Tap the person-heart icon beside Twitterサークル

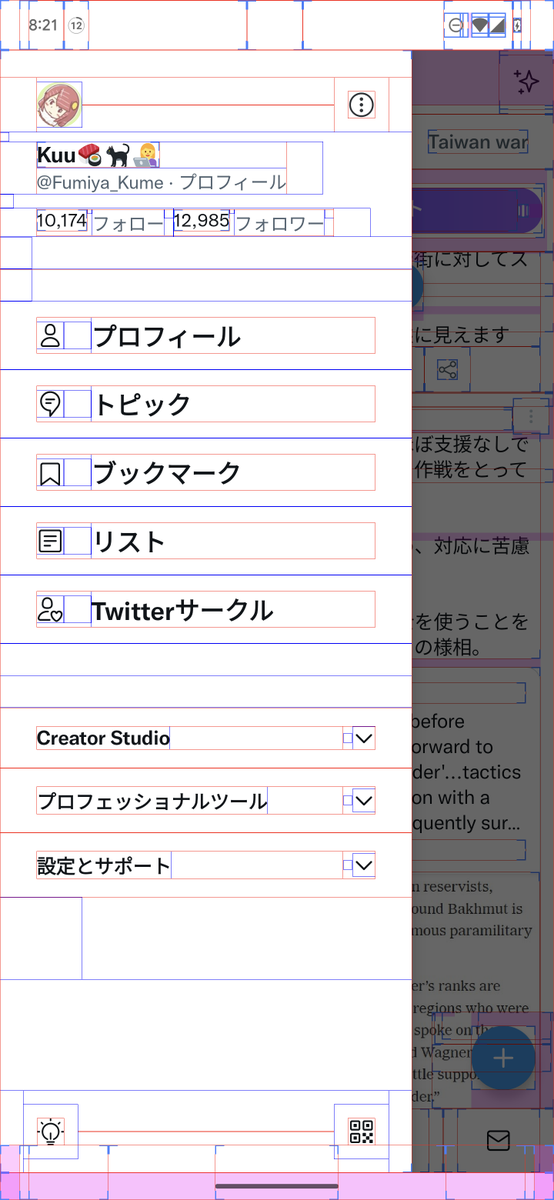coord(50,610)
